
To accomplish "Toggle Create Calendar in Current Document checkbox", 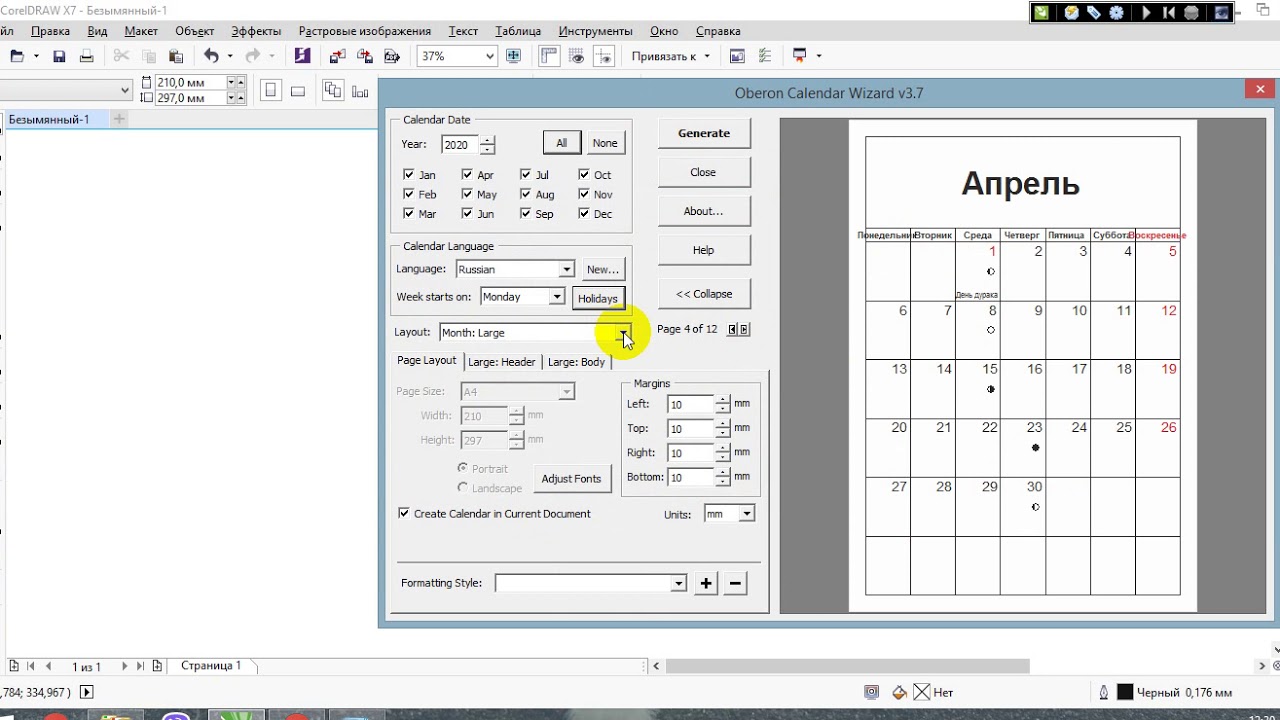I will tap(404, 513).
